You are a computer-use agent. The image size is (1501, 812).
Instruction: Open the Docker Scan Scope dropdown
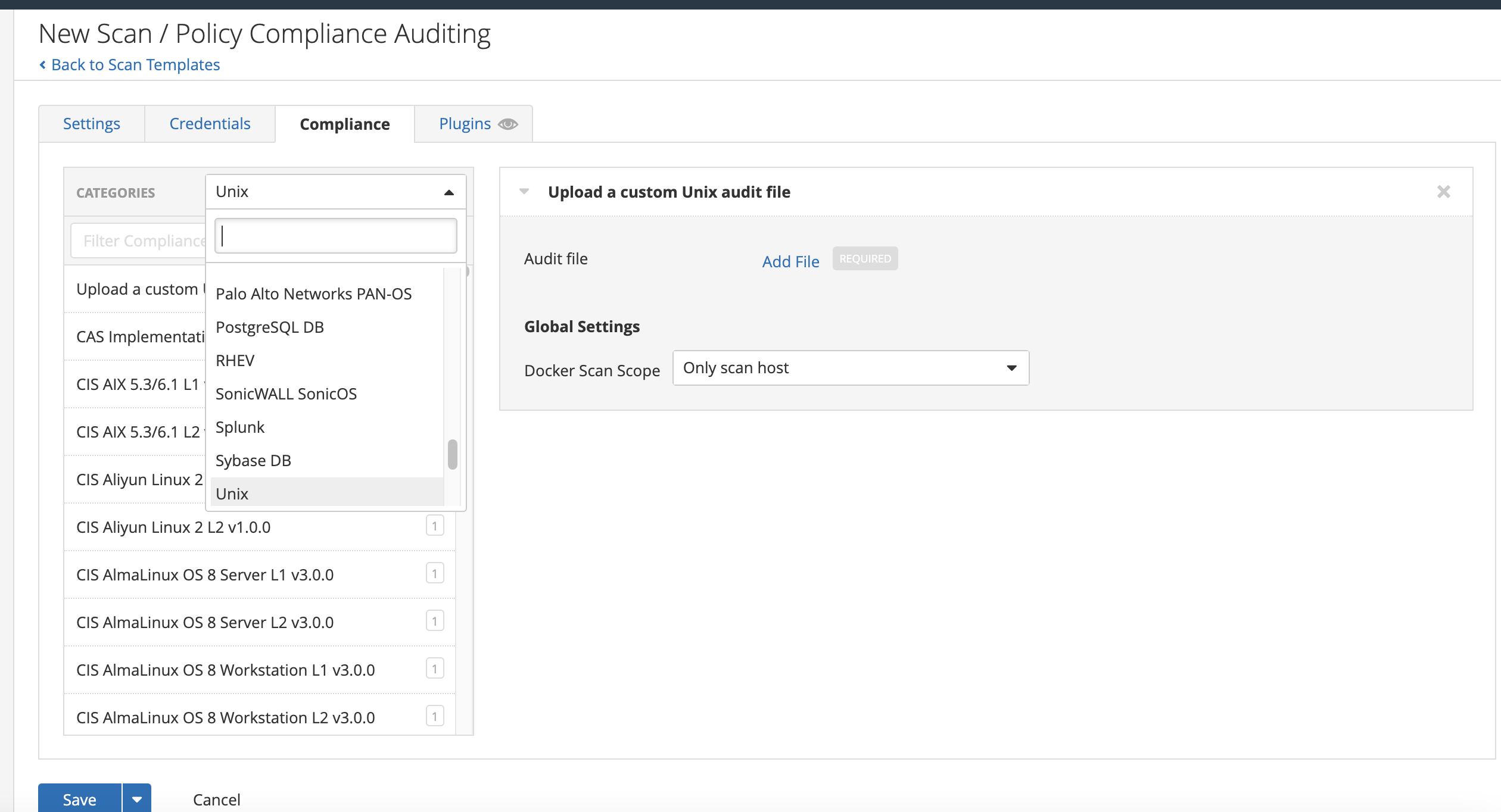coord(851,368)
